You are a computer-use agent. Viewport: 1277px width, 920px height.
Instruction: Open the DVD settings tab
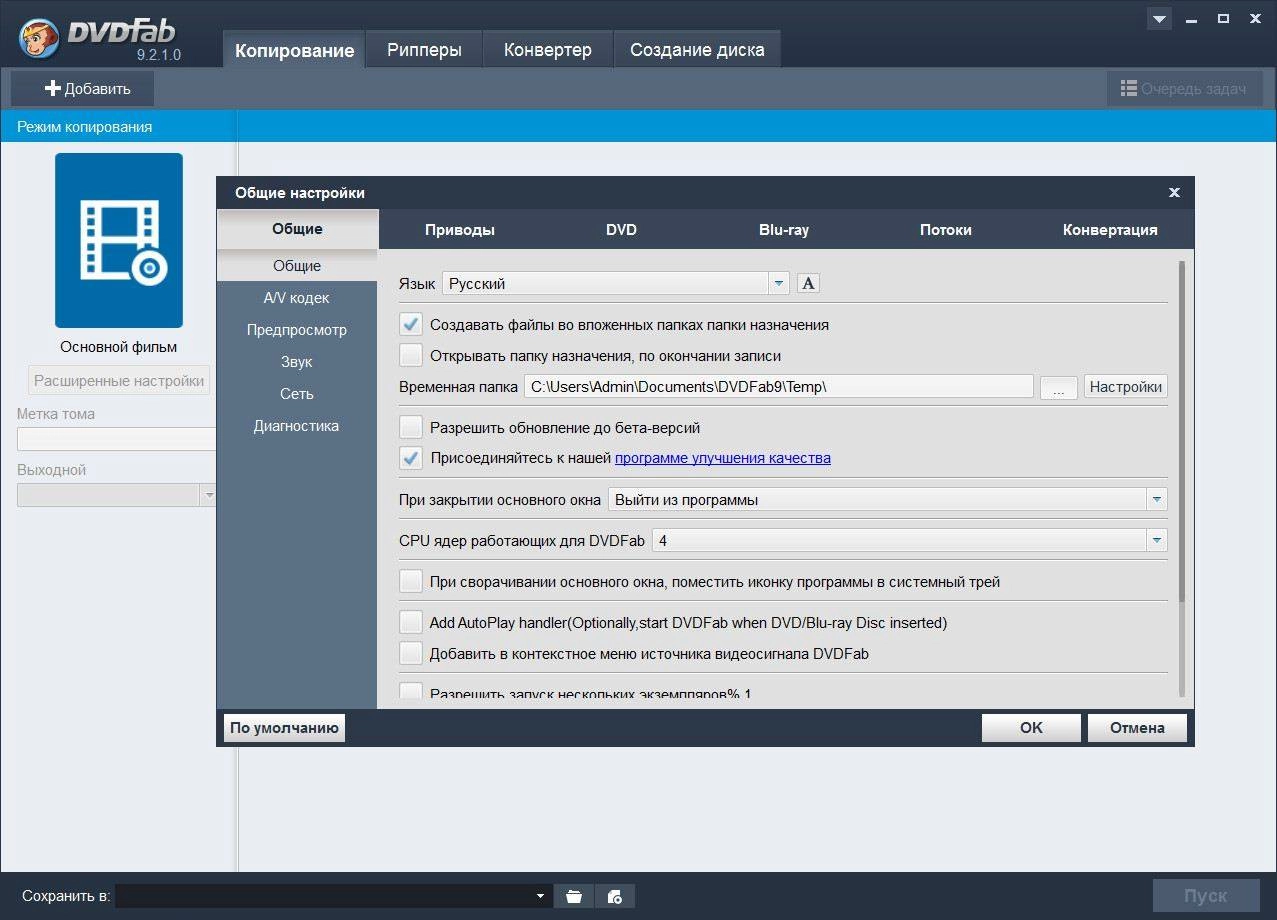click(x=621, y=229)
